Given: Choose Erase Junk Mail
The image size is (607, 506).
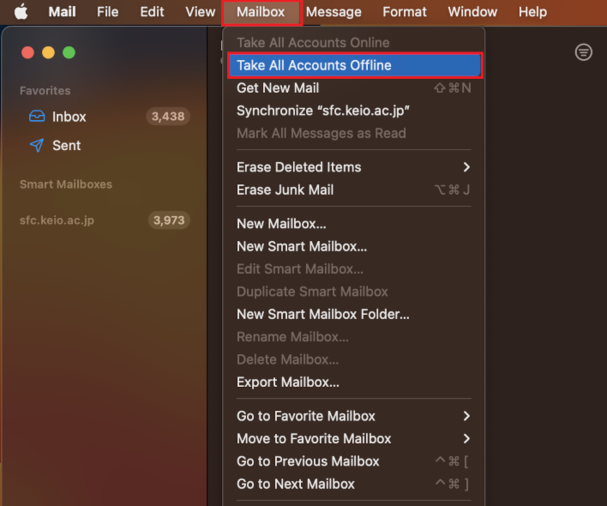Looking at the screenshot, I should [285, 190].
